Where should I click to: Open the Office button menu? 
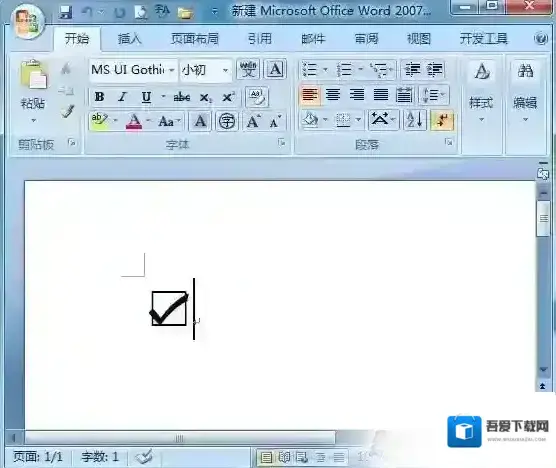pos(28,22)
